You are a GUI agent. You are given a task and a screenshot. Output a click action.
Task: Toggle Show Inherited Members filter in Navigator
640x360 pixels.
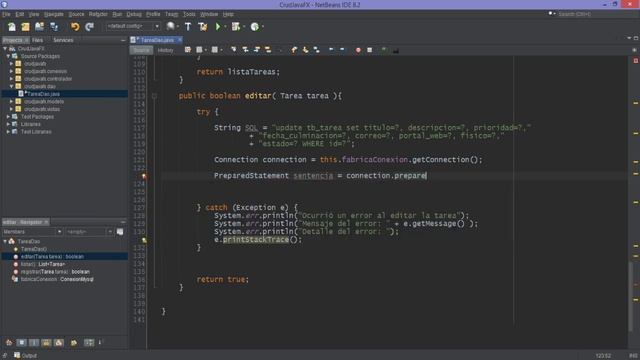point(9,343)
